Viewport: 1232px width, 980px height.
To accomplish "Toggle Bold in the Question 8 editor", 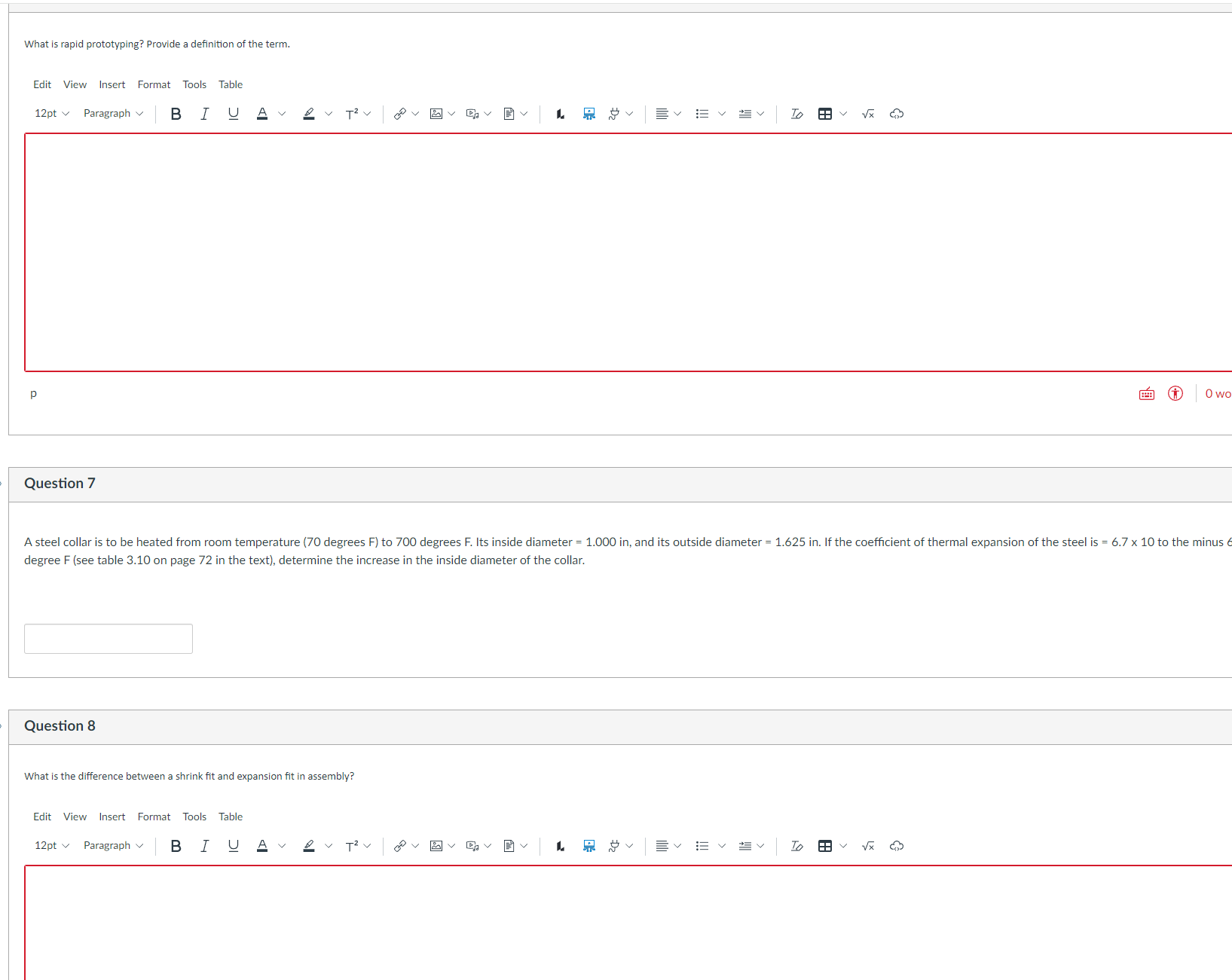I will 176,846.
